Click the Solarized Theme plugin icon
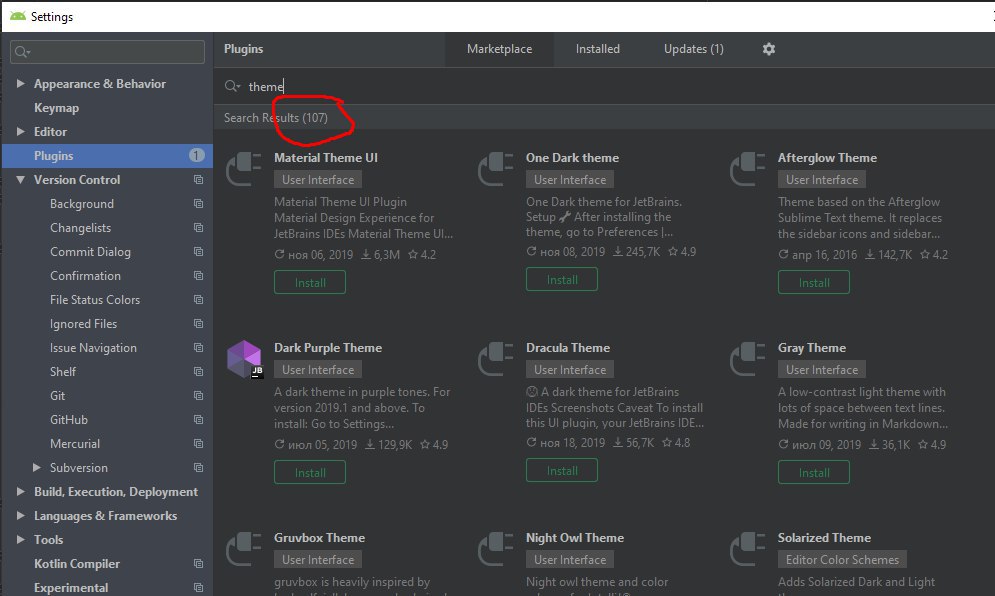Viewport: 995px width, 596px height. 748,549
